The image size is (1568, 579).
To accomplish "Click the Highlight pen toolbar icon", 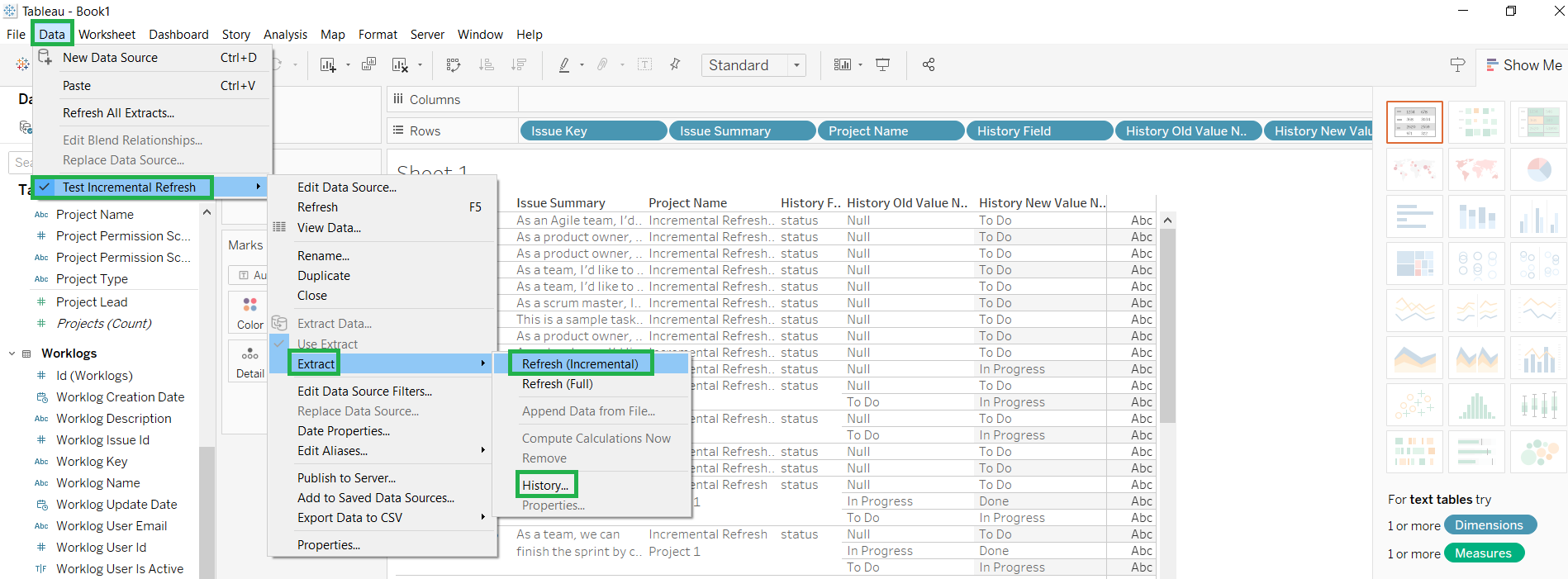I will (564, 64).
